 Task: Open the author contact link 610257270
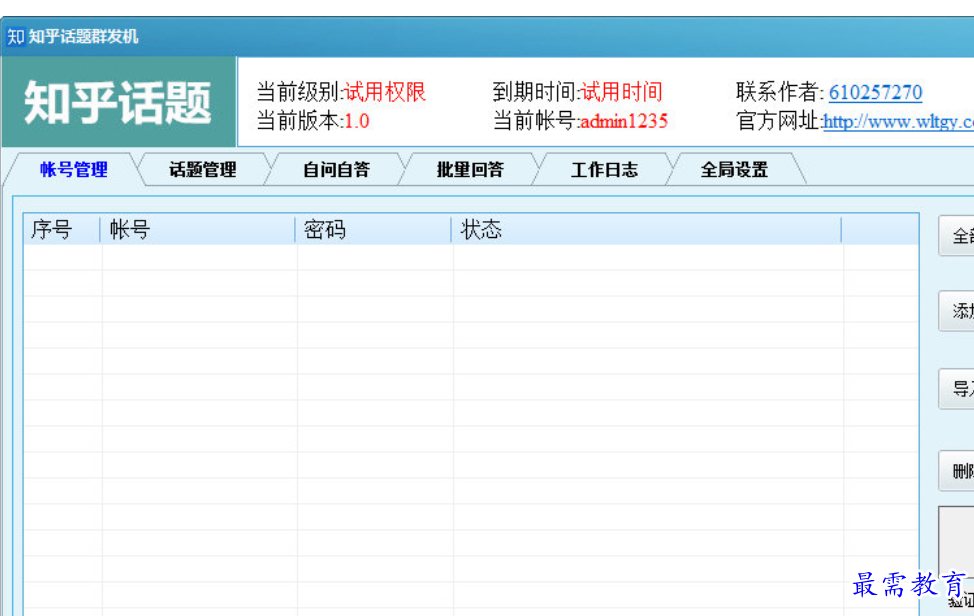coord(875,92)
